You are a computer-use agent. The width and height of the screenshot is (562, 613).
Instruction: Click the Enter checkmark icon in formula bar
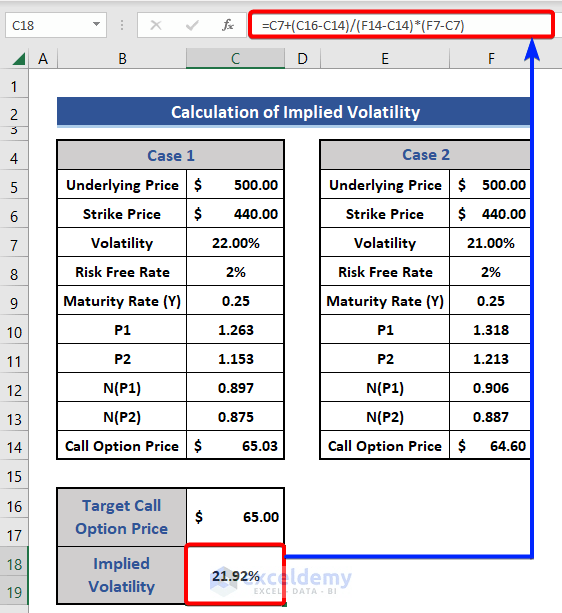click(x=192, y=25)
